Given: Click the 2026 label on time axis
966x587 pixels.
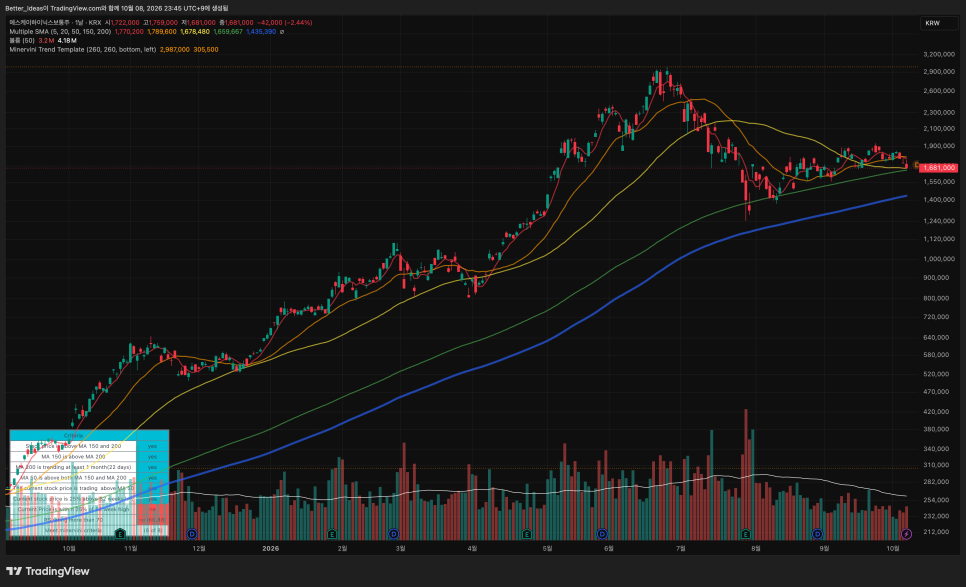Looking at the screenshot, I should click(270, 548).
